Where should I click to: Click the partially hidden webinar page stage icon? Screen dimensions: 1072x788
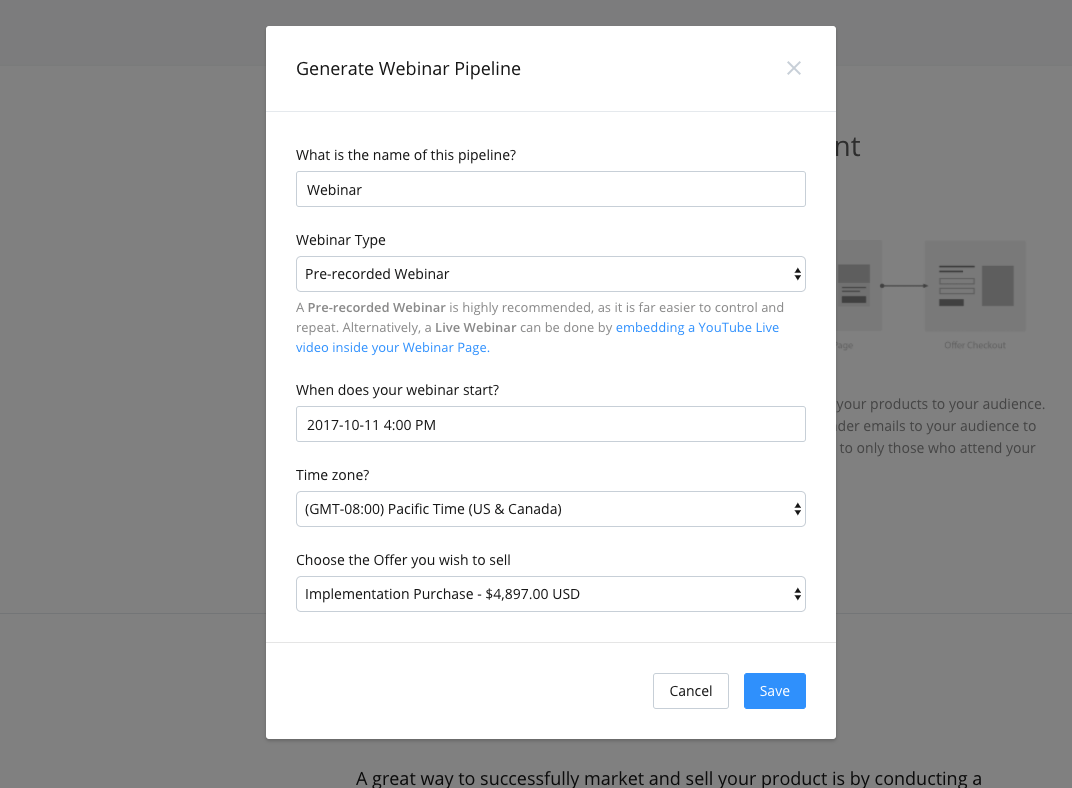(855, 286)
